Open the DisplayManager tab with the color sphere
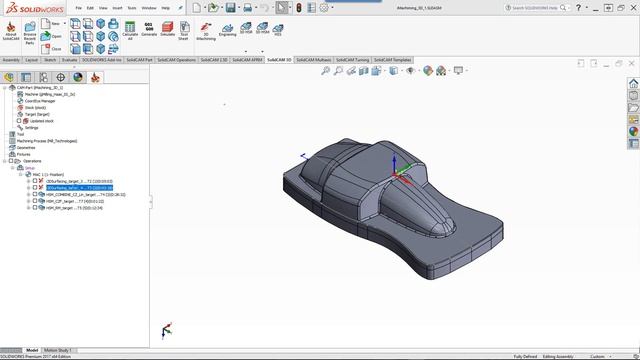This screenshot has height=360, width=640. coord(78,77)
